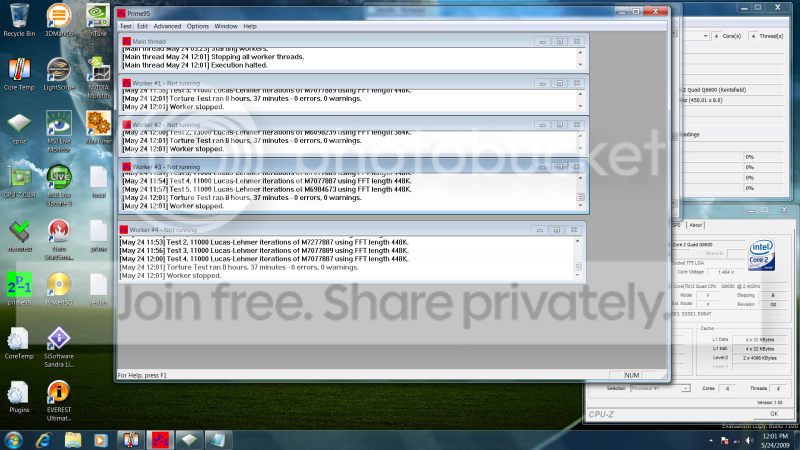Open Windows Explorer folder taskbar icon

pyautogui.click(x=72, y=440)
